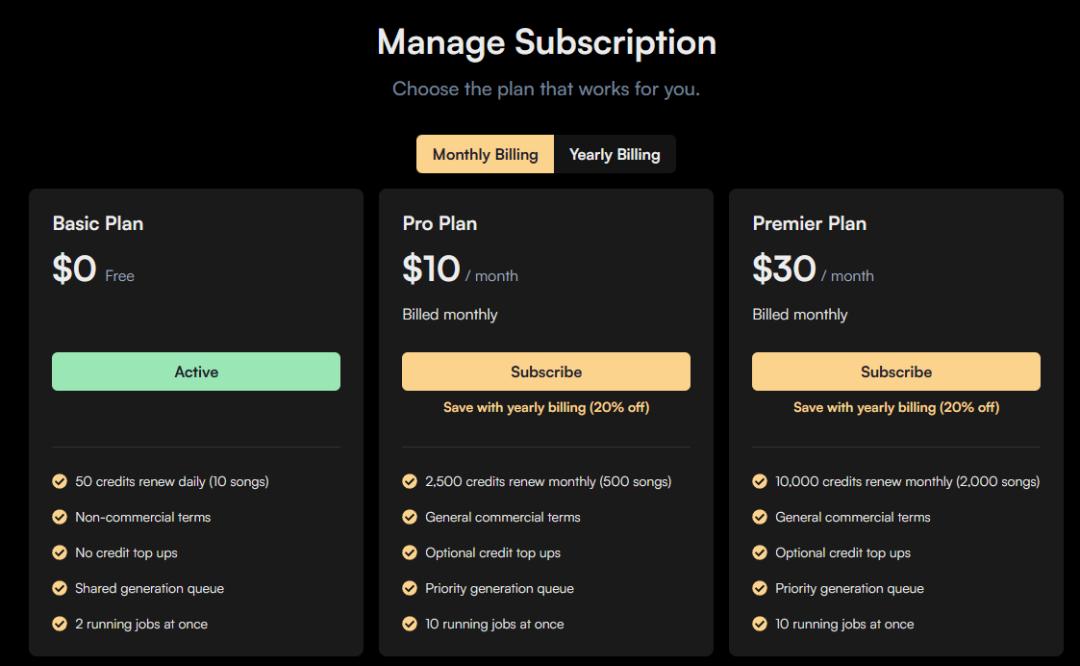Subscribe to the Premier Plan
The width and height of the screenshot is (1080, 666).
pos(896,372)
